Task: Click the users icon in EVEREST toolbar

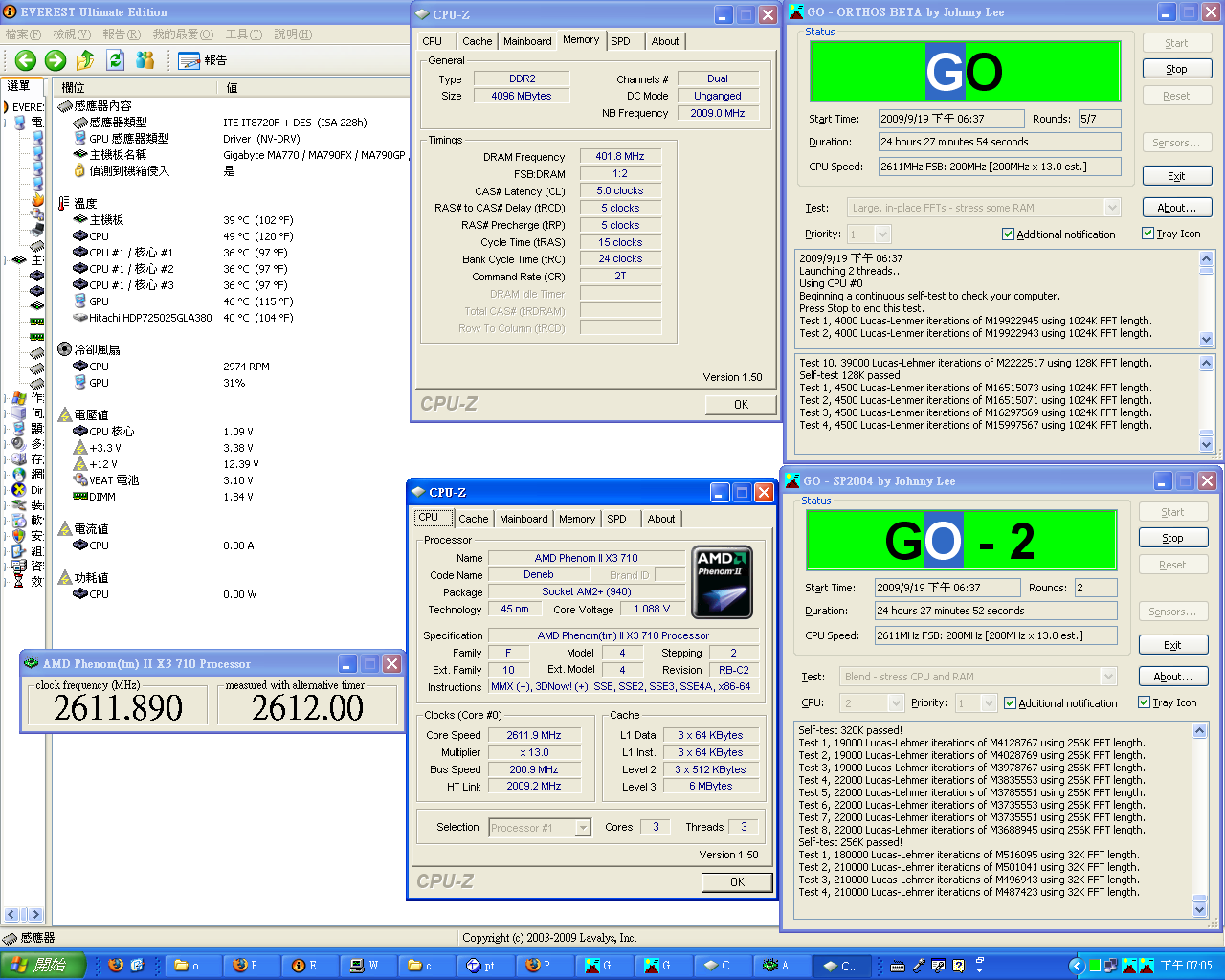Action: (145, 60)
